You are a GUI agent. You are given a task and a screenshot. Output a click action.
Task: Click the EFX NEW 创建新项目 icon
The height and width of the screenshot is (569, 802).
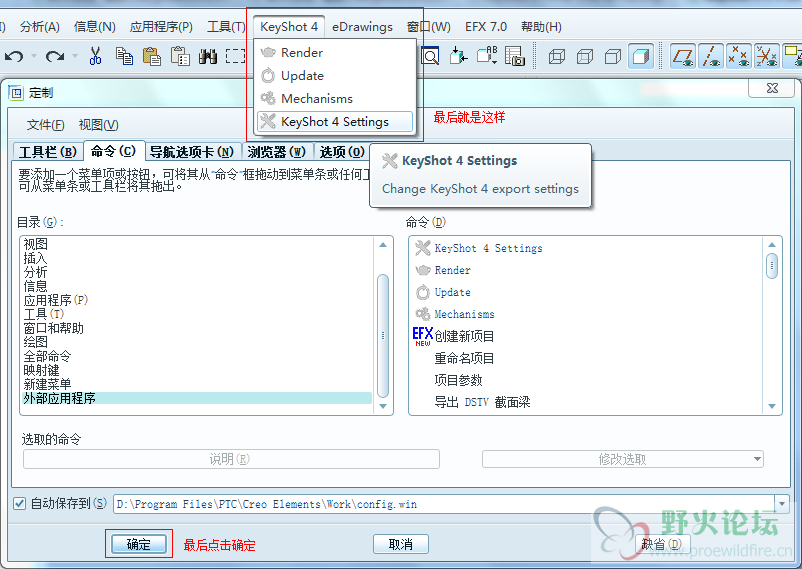(x=422, y=336)
